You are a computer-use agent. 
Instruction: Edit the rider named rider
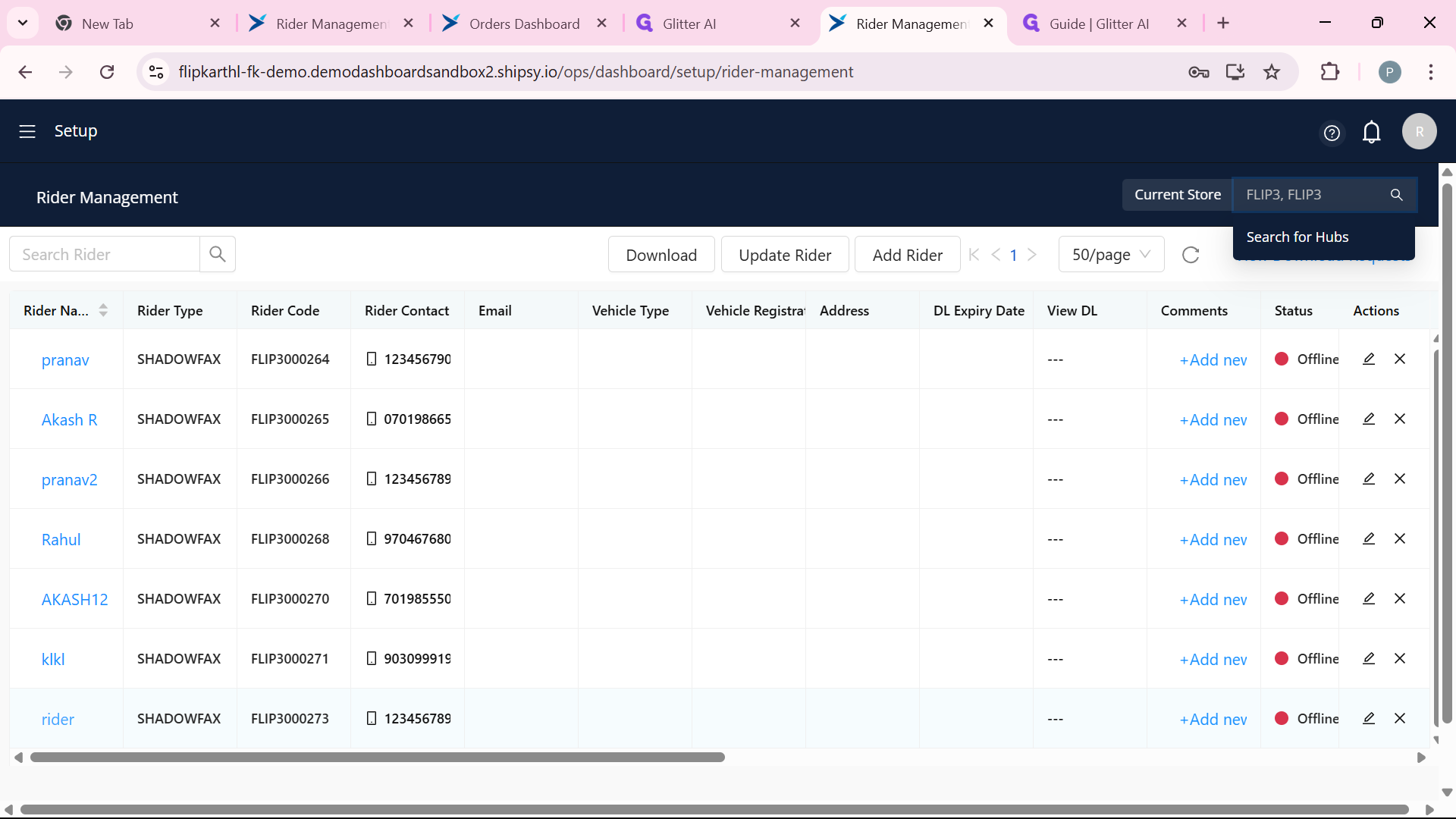click(1369, 718)
